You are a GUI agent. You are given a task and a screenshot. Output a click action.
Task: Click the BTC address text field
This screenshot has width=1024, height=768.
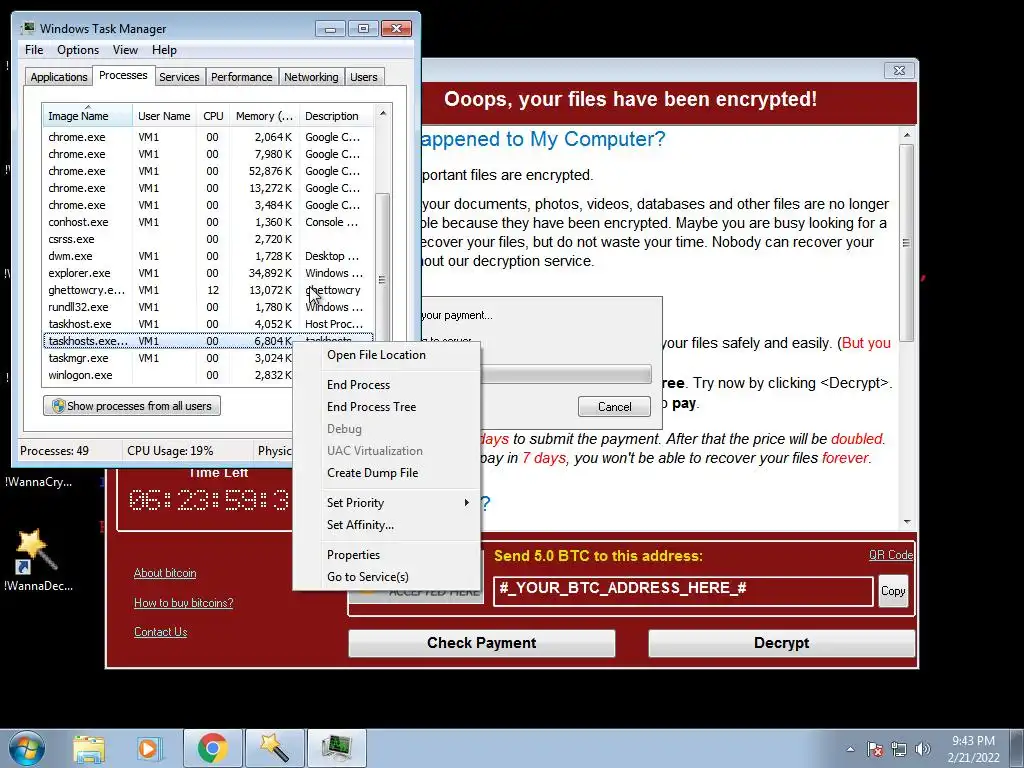683,591
